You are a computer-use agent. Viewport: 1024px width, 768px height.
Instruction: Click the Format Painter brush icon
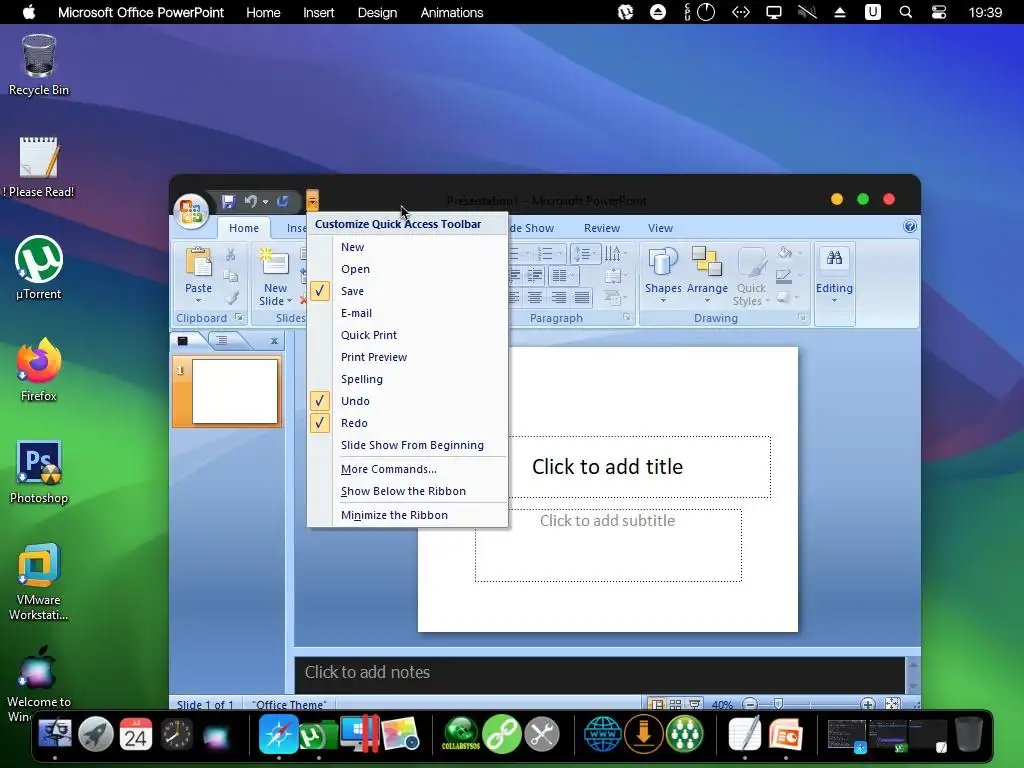[x=231, y=298]
